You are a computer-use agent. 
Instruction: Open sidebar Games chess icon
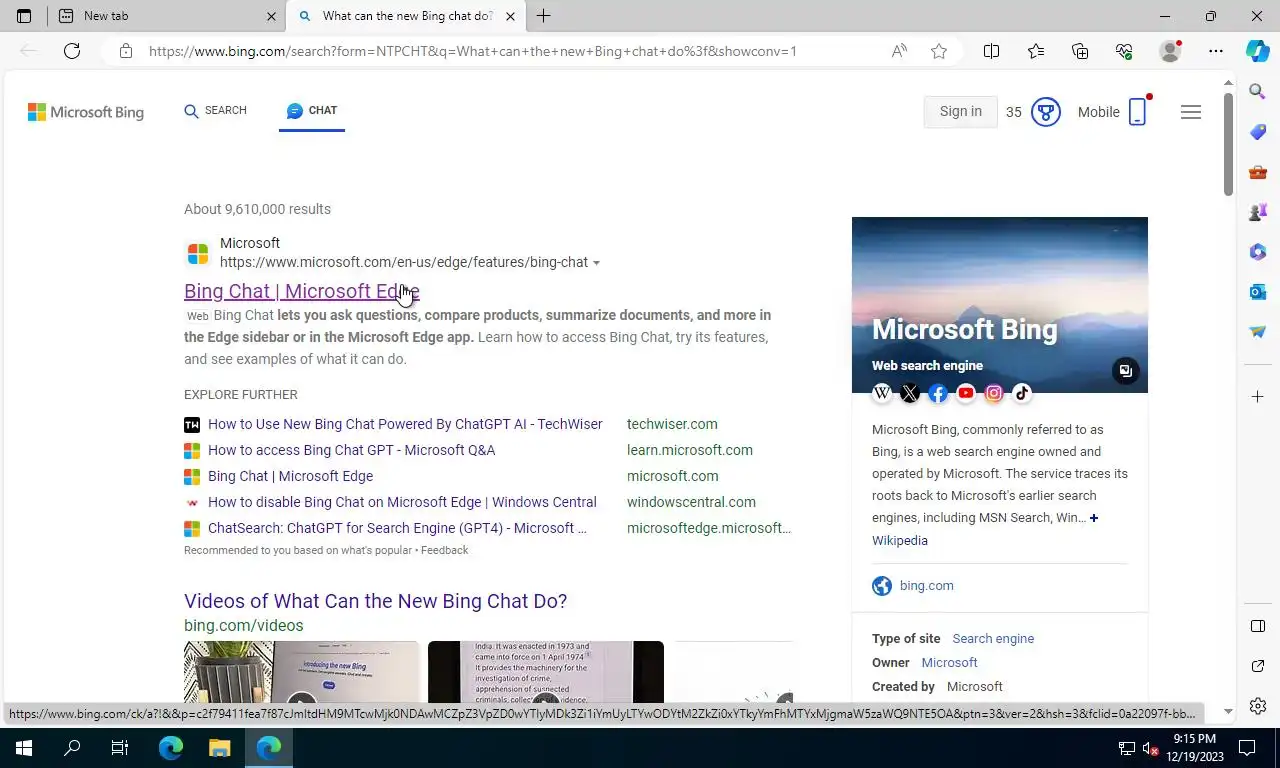tap(1258, 212)
